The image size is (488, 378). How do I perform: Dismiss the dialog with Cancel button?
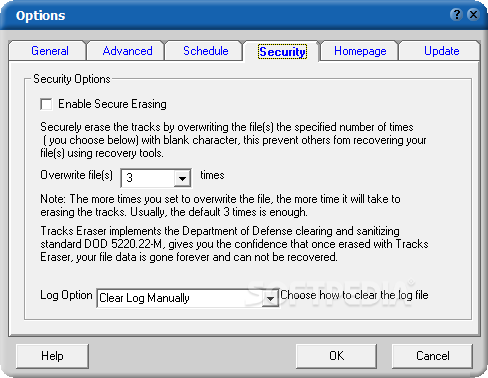click(432, 356)
